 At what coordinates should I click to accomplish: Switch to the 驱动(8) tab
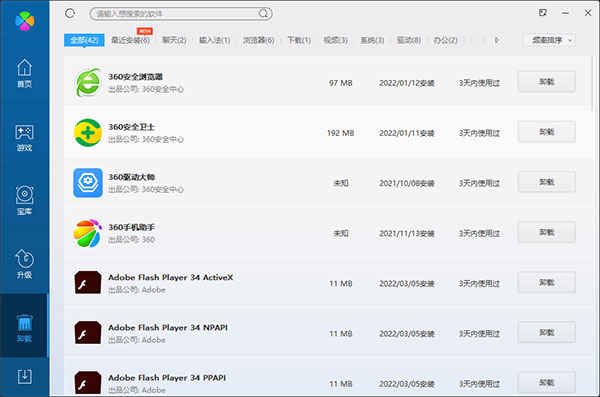click(409, 40)
